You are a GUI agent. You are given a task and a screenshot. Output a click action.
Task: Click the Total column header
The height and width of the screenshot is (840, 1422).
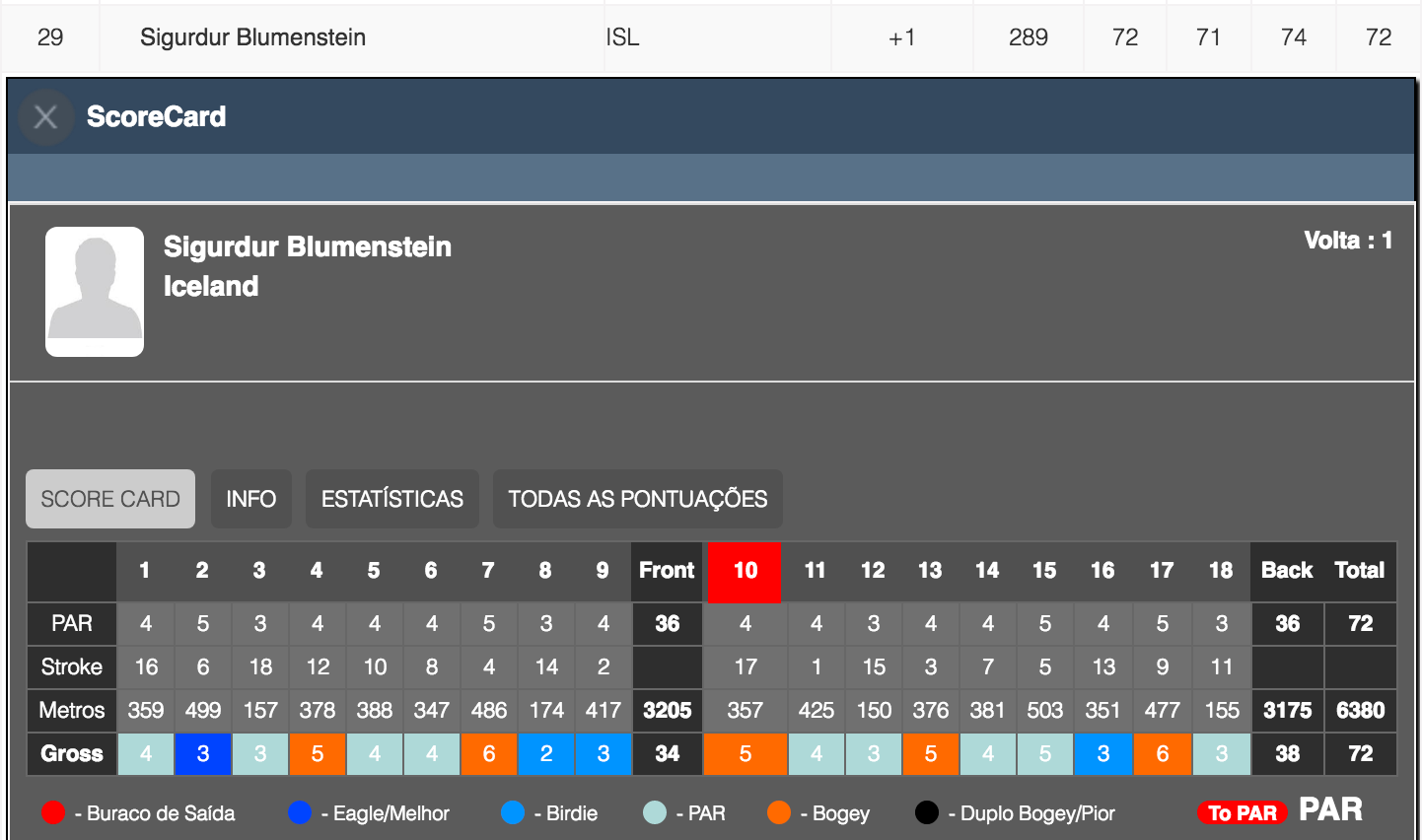[1360, 571]
